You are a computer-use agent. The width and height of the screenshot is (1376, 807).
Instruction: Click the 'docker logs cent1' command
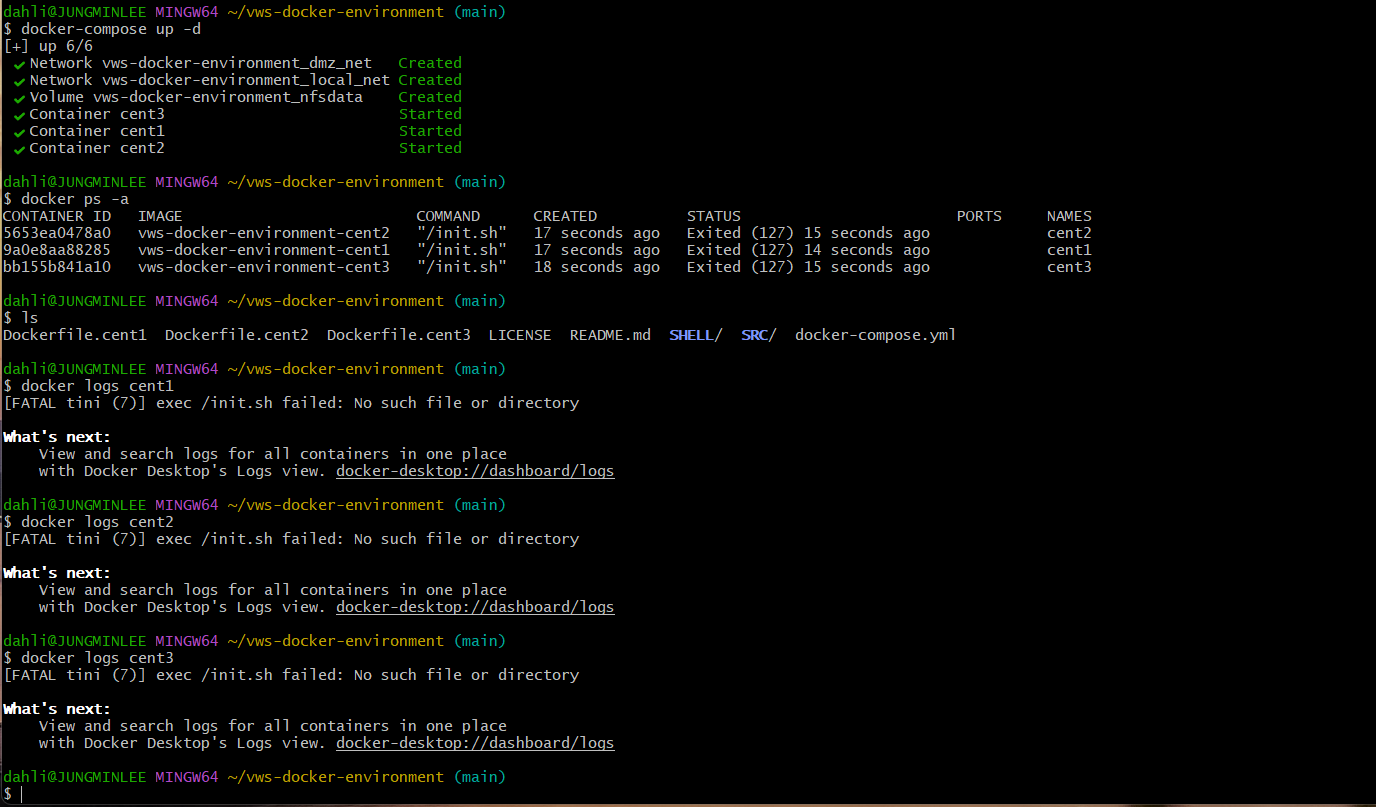point(97,386)
